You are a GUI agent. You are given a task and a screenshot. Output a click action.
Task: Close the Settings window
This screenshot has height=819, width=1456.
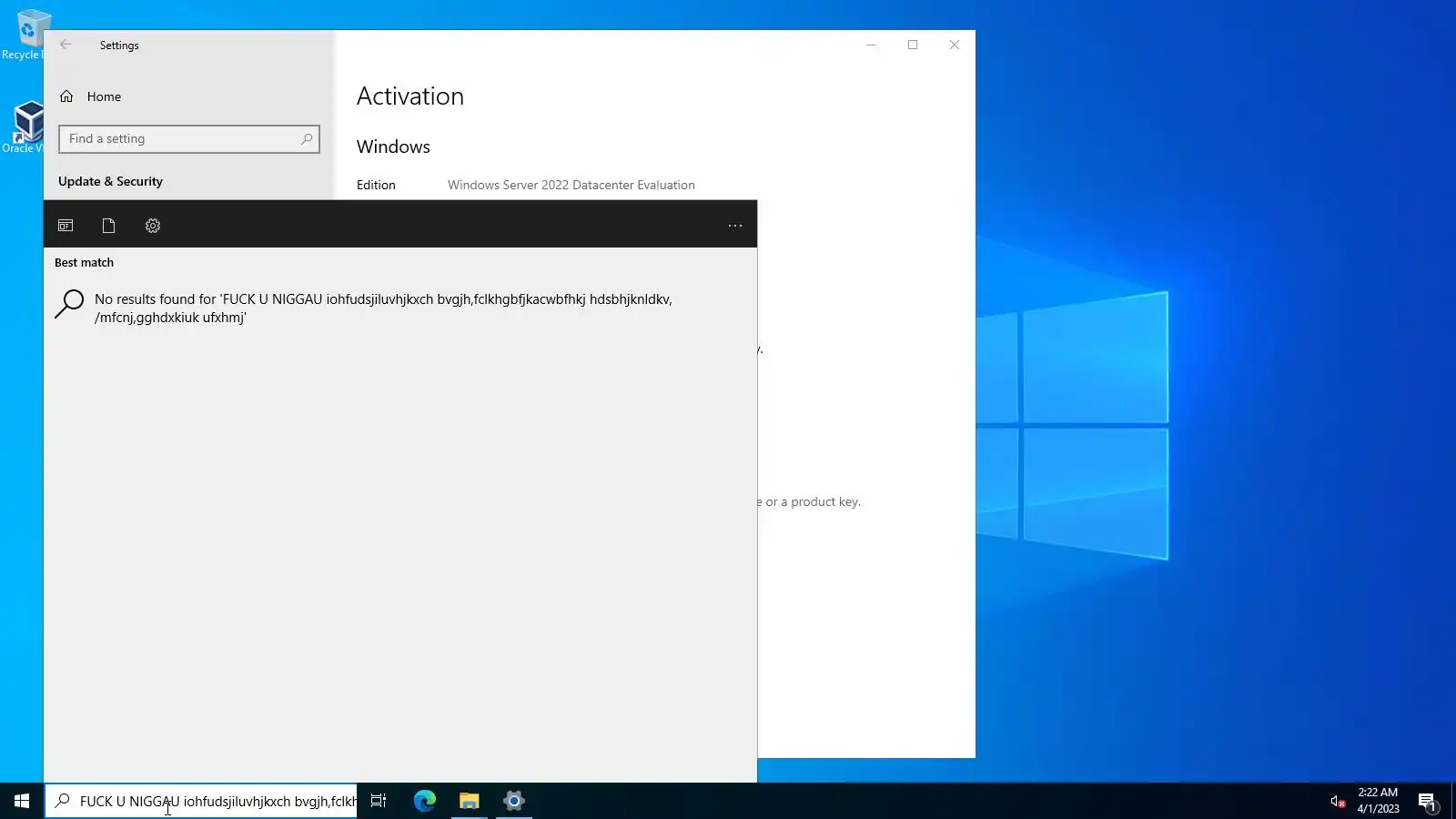(x=955, y=45)
